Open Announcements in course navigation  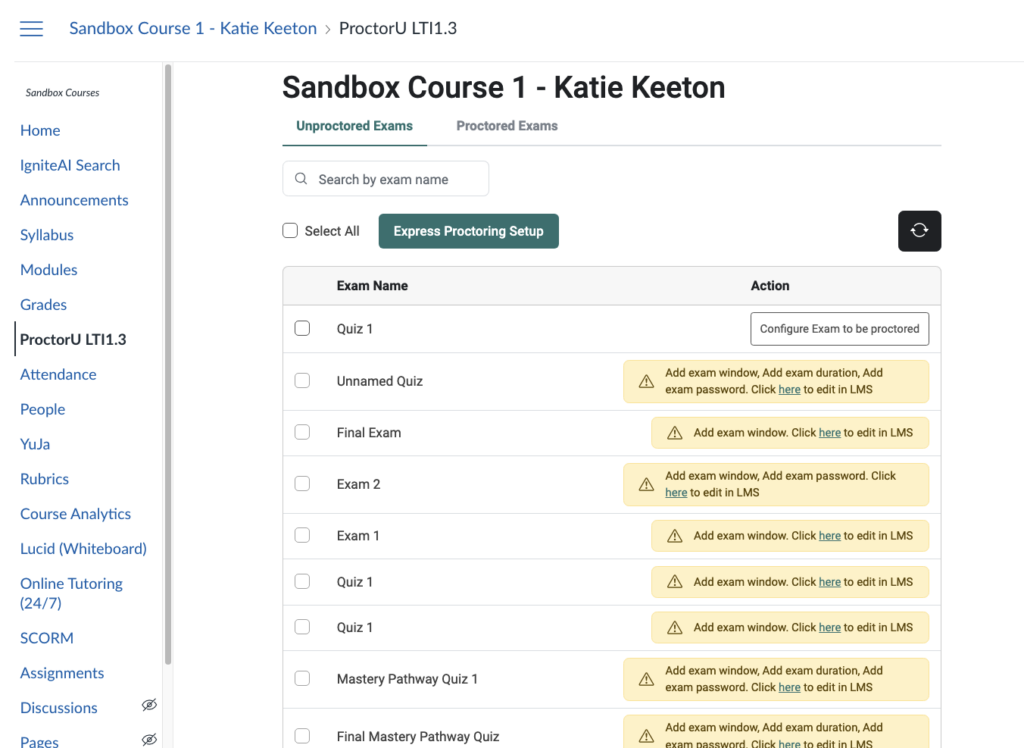(x=74, y=200)
